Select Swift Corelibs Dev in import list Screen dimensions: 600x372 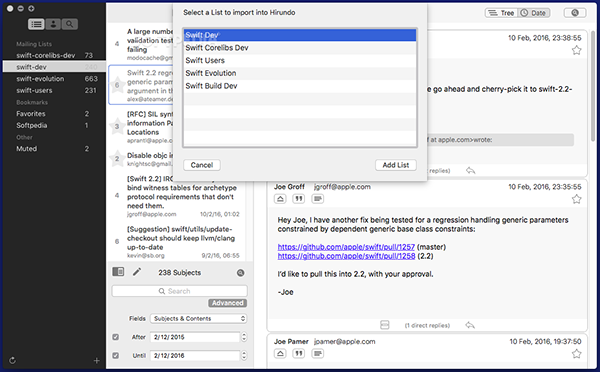pos(300,48)
